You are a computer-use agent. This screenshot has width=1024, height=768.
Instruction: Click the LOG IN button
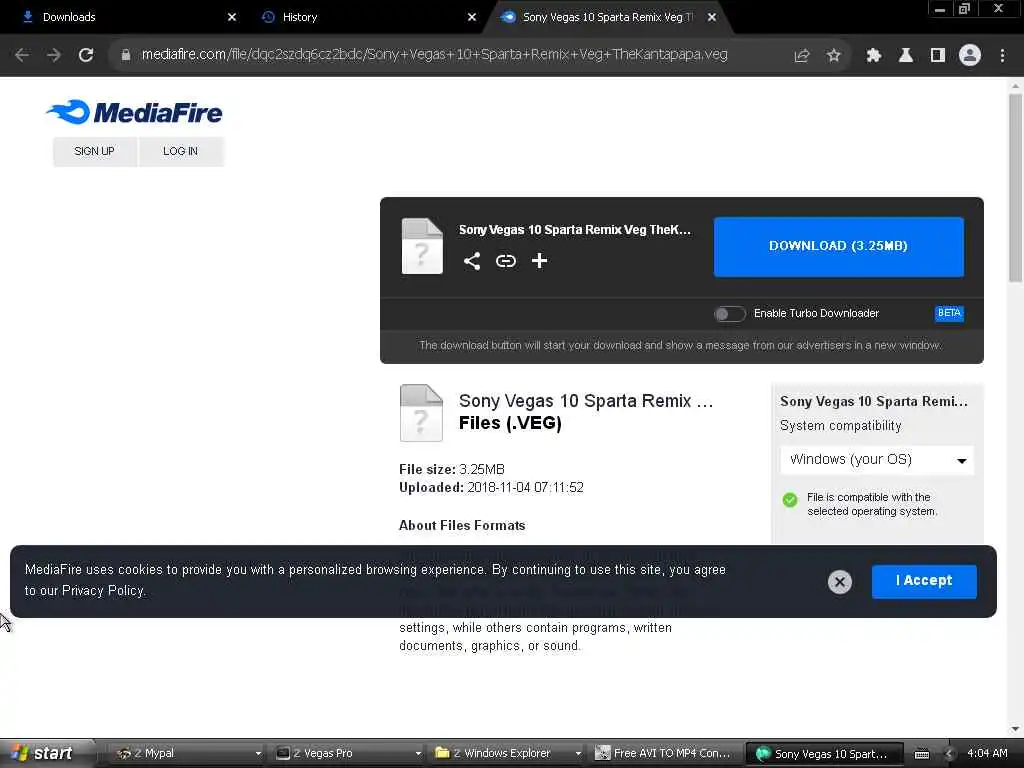coord(180,152)
